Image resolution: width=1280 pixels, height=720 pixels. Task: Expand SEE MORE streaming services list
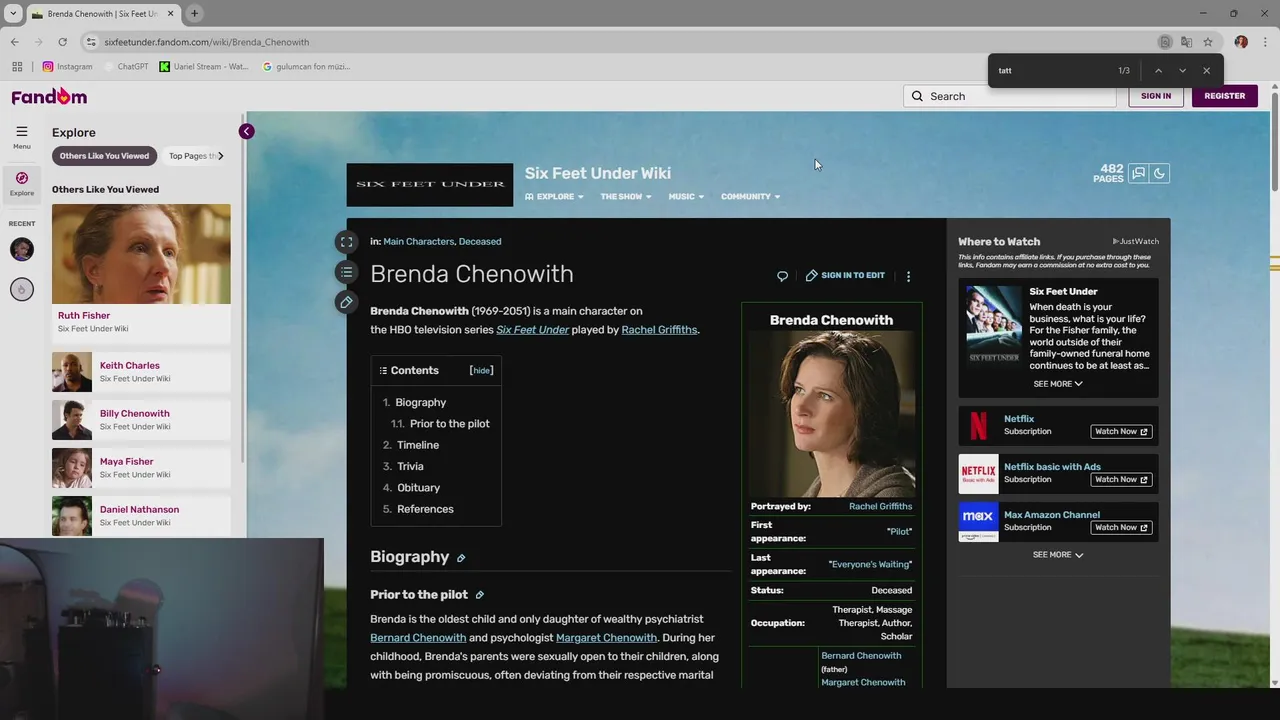point(1058,555)
